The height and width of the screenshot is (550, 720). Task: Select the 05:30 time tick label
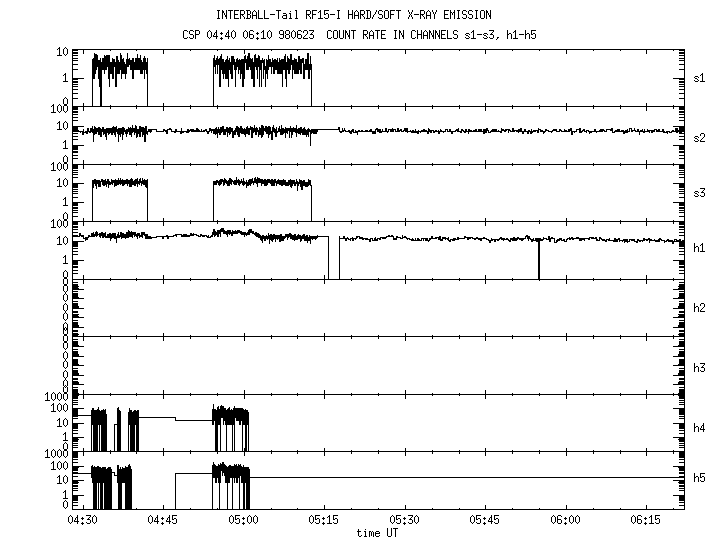405,521
